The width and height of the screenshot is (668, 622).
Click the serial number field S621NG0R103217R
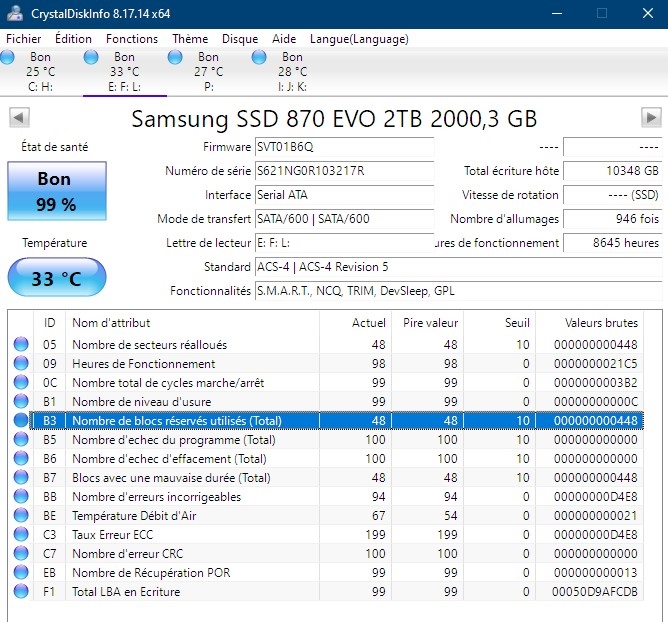coord(344,171)
